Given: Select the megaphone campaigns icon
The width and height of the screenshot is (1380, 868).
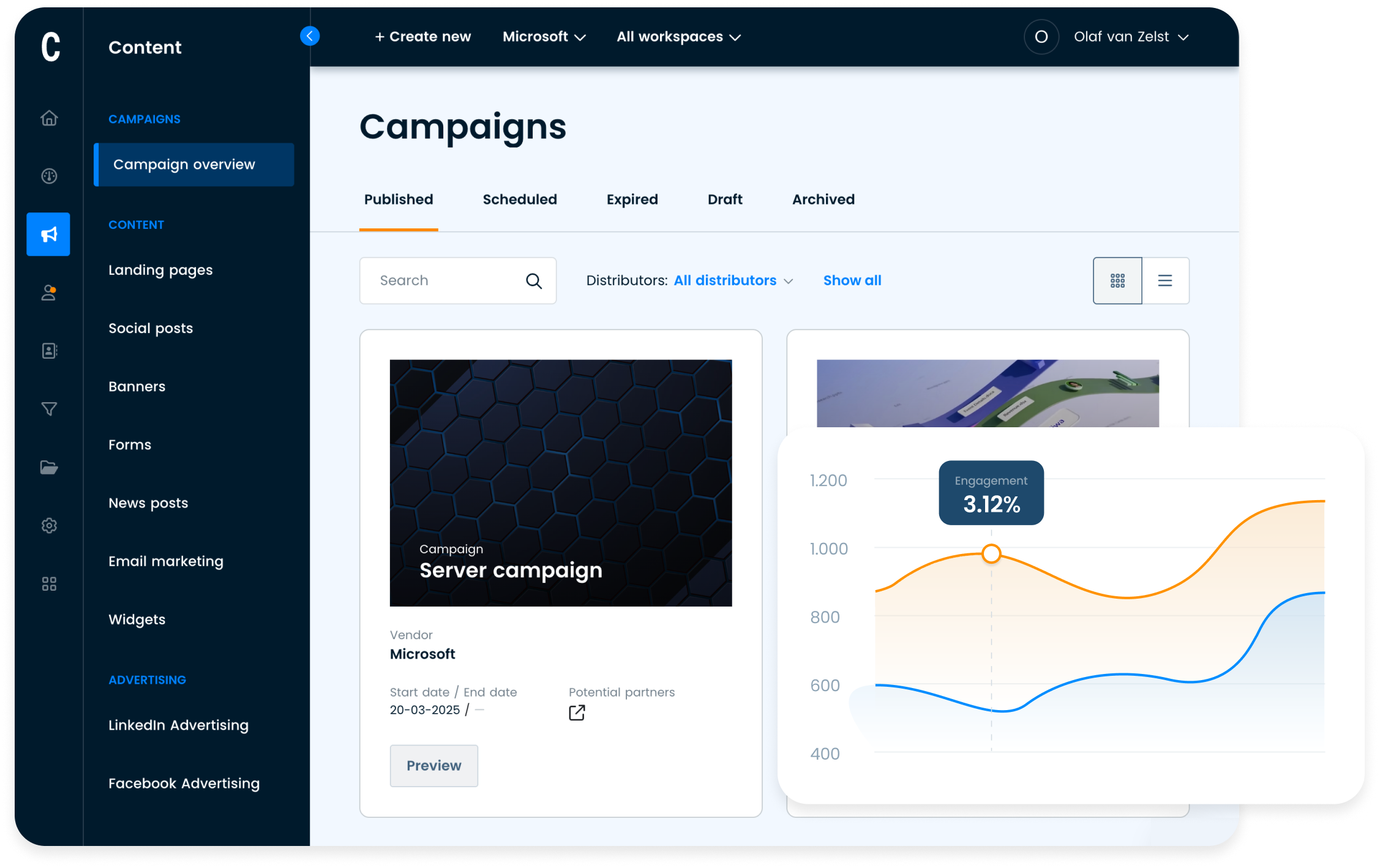Looking at the screenshot, I should 48,234.
